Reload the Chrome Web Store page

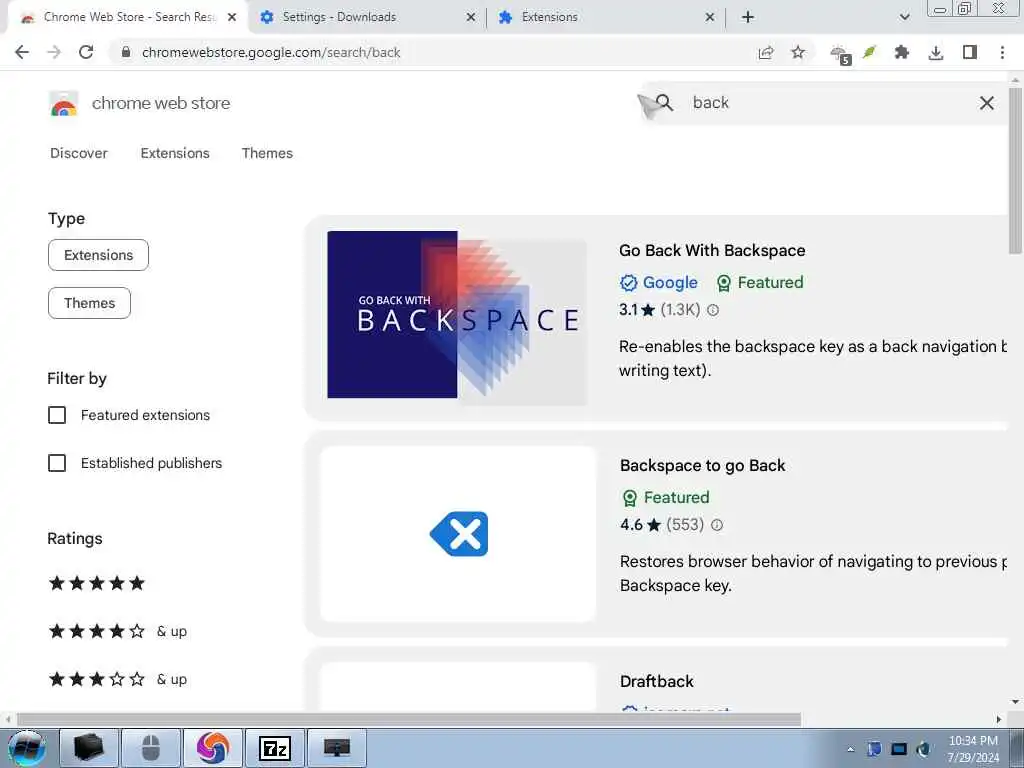pos(86,52)
